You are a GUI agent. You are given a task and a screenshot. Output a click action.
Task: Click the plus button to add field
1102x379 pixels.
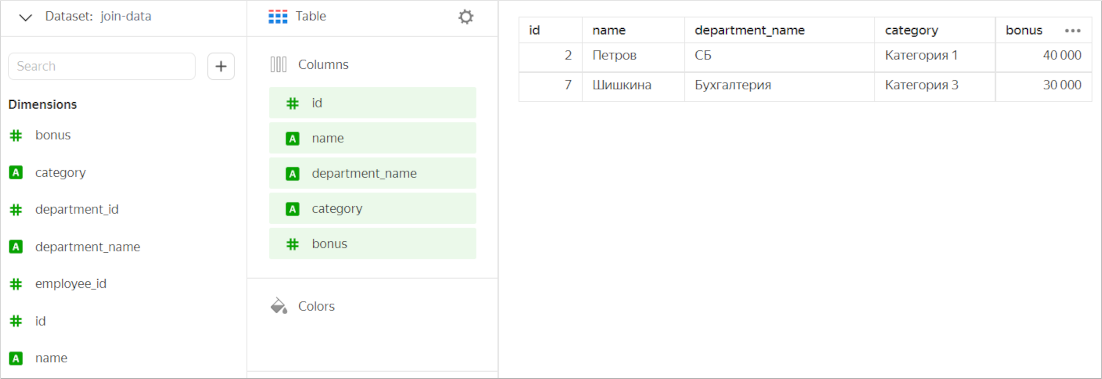[221, 66]
